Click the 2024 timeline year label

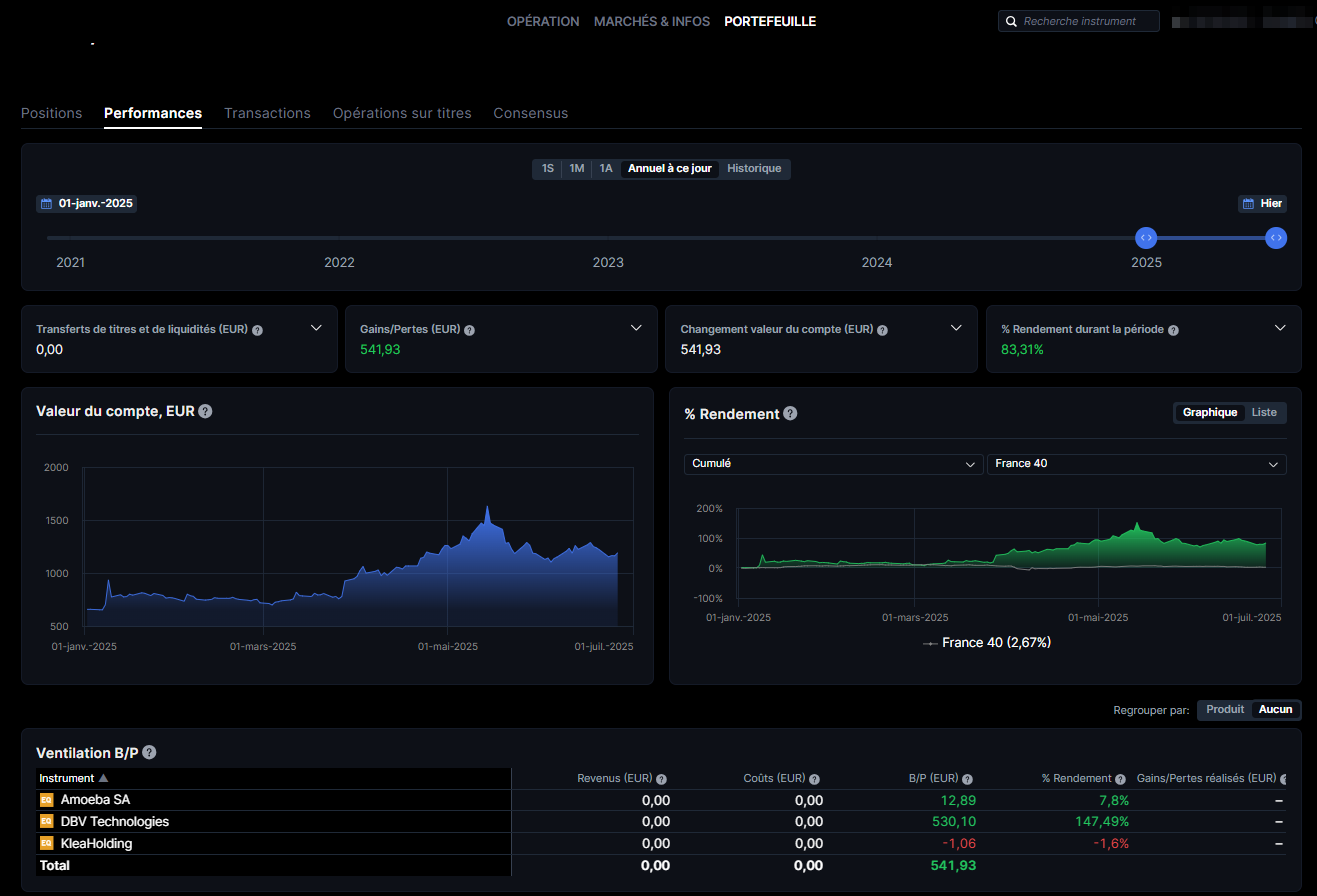[877, 263]
